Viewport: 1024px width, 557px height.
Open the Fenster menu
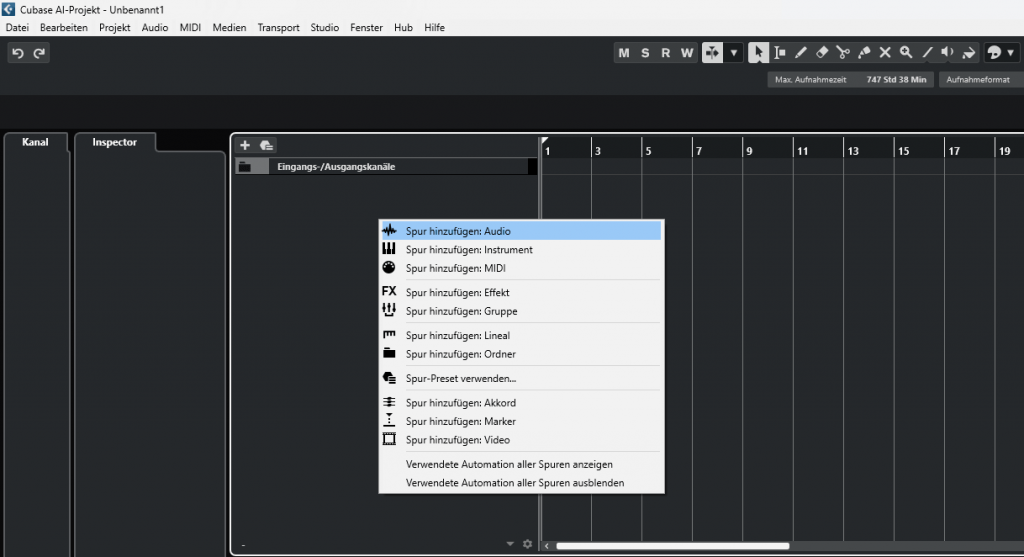pyautogui.click(x=366, y=27)
